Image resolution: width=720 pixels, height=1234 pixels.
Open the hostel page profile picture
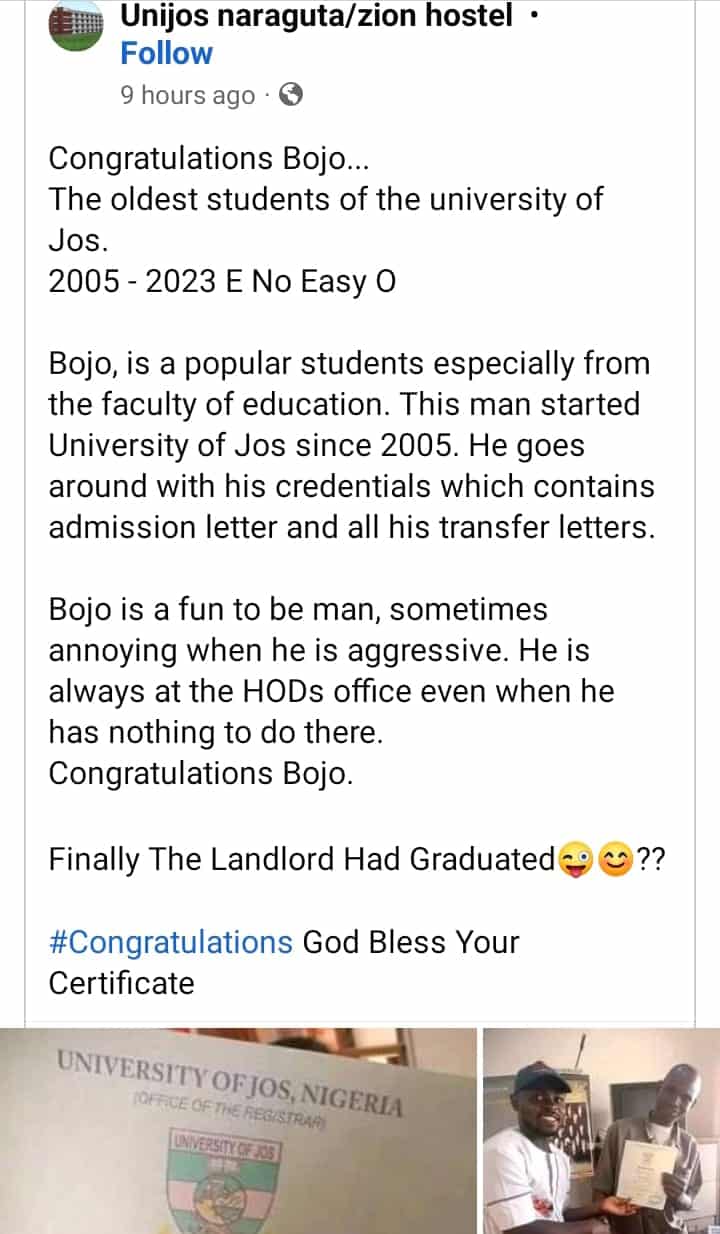(x=76, y=26)
